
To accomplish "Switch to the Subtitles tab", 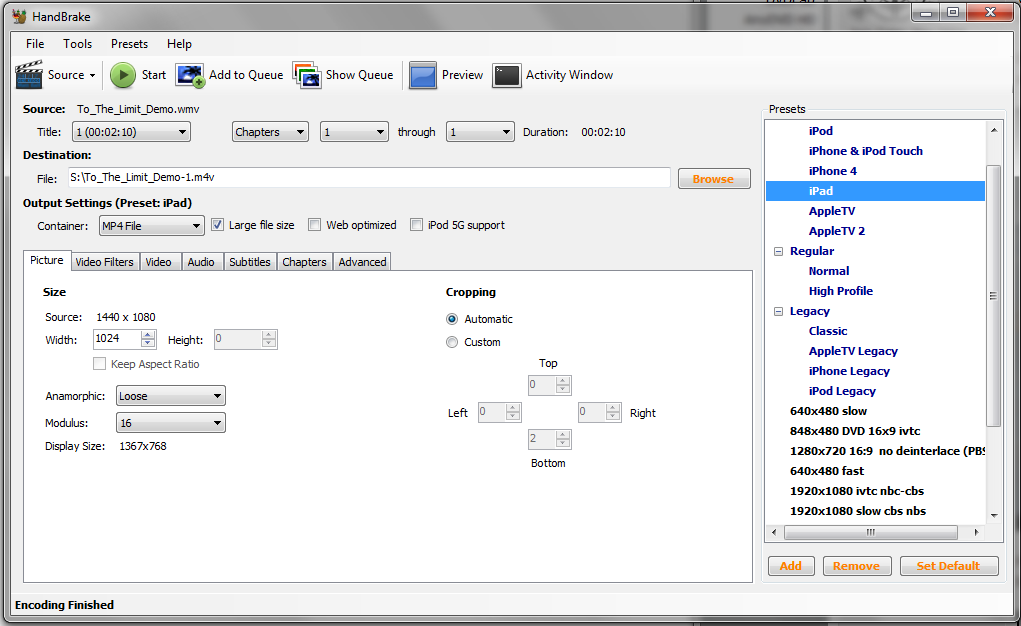I will 249,262.
